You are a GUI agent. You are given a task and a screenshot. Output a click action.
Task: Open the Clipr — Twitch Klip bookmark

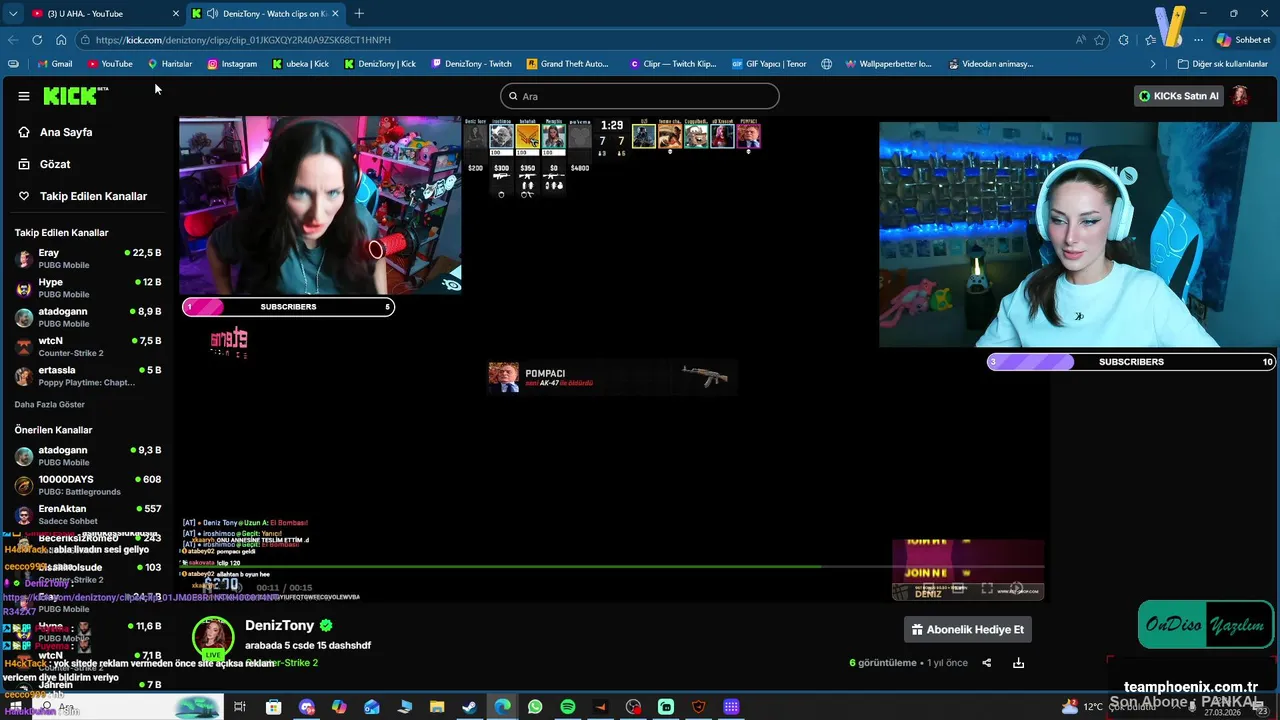672,64
